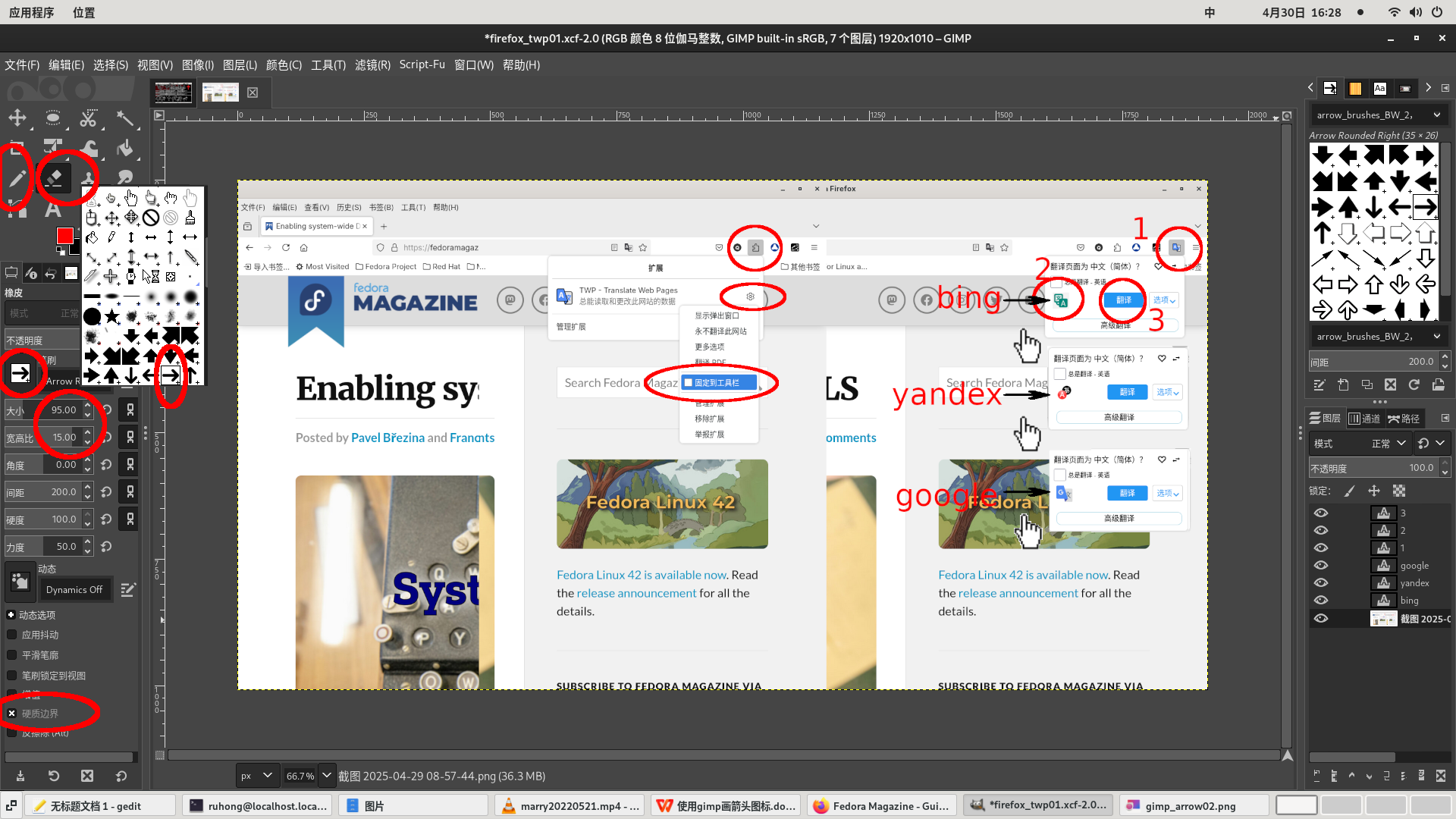Switch to the 通道 tab
This screenshot has height=819, width=1456.
point(1364,419)
